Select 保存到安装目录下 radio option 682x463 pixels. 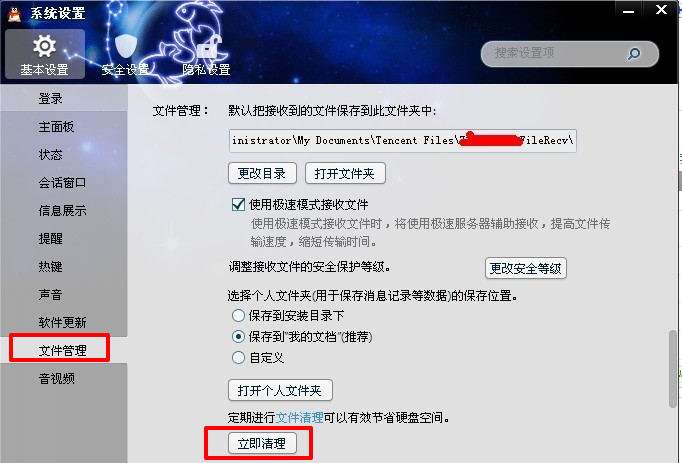(238, 315)
